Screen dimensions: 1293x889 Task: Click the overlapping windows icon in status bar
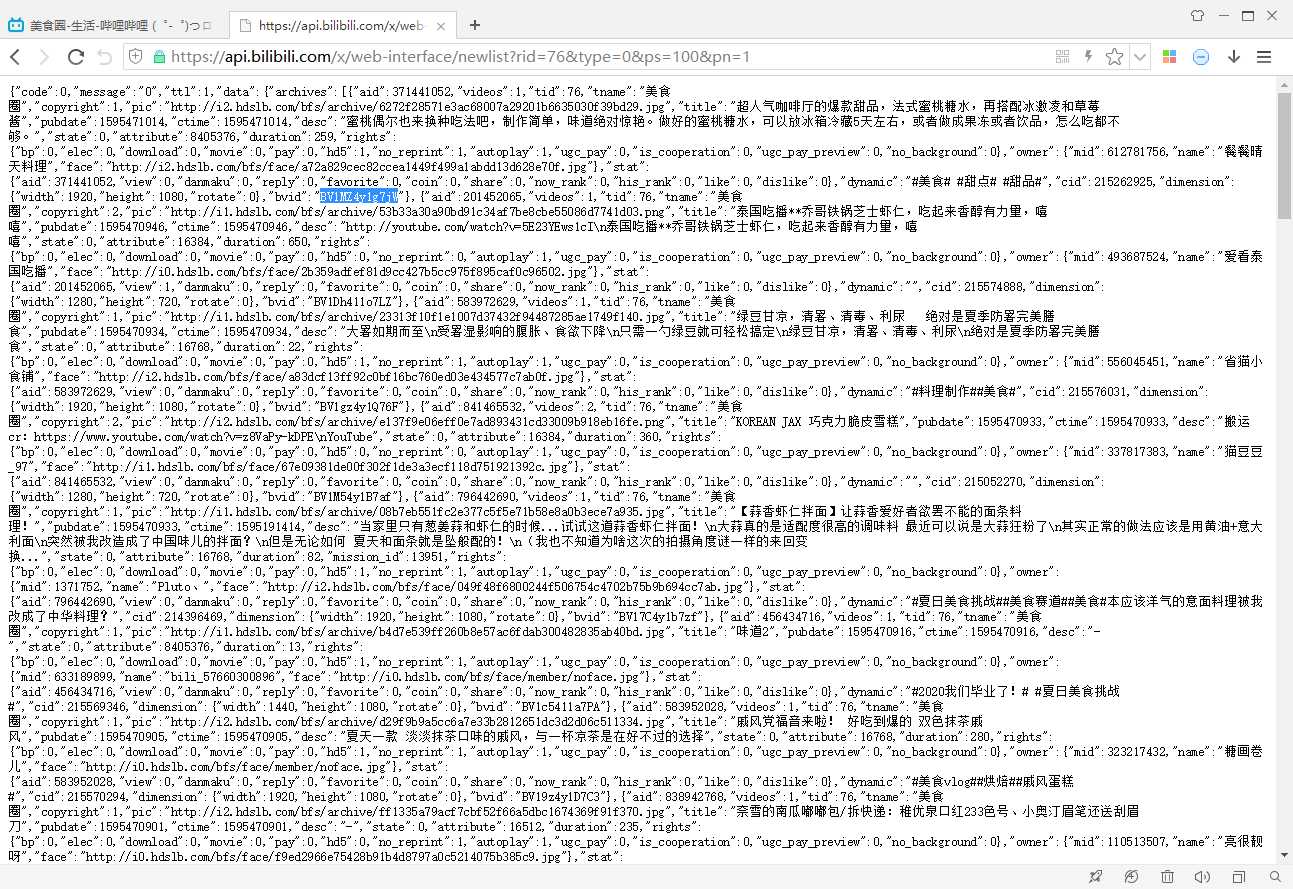tap(1238, 876)
